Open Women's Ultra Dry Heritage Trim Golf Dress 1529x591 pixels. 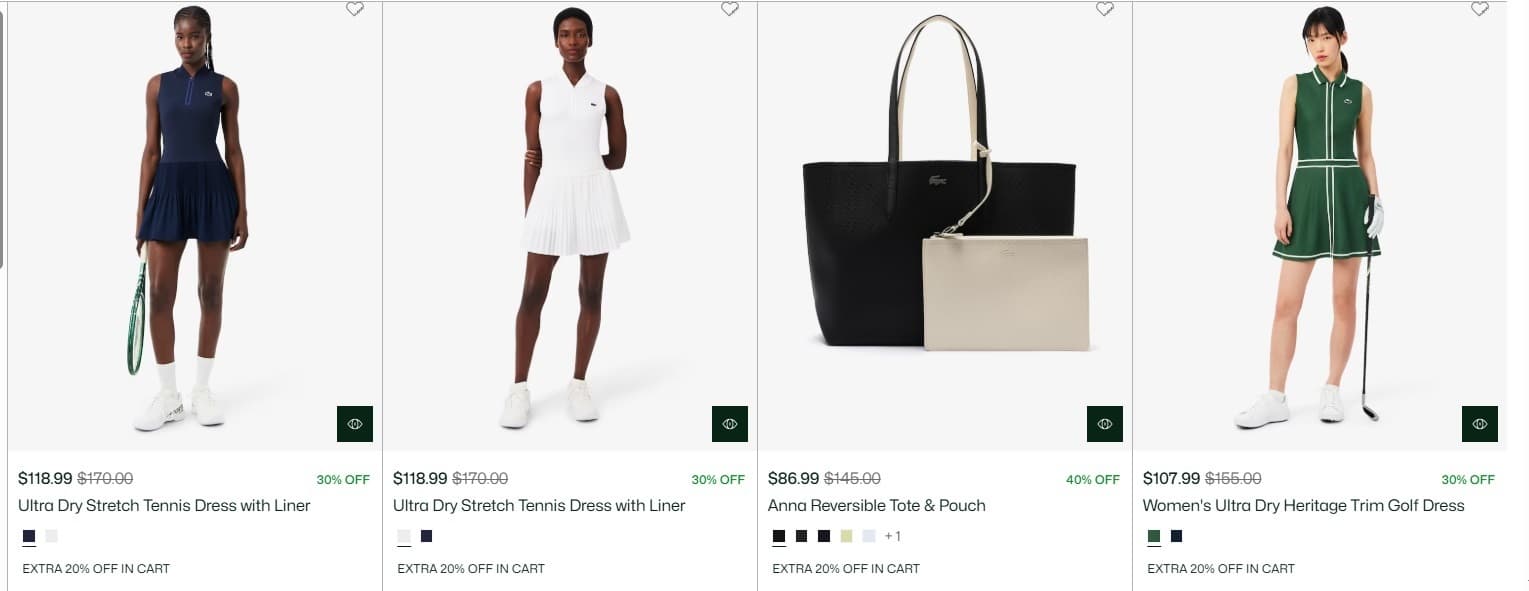[x=1304, y=506]
